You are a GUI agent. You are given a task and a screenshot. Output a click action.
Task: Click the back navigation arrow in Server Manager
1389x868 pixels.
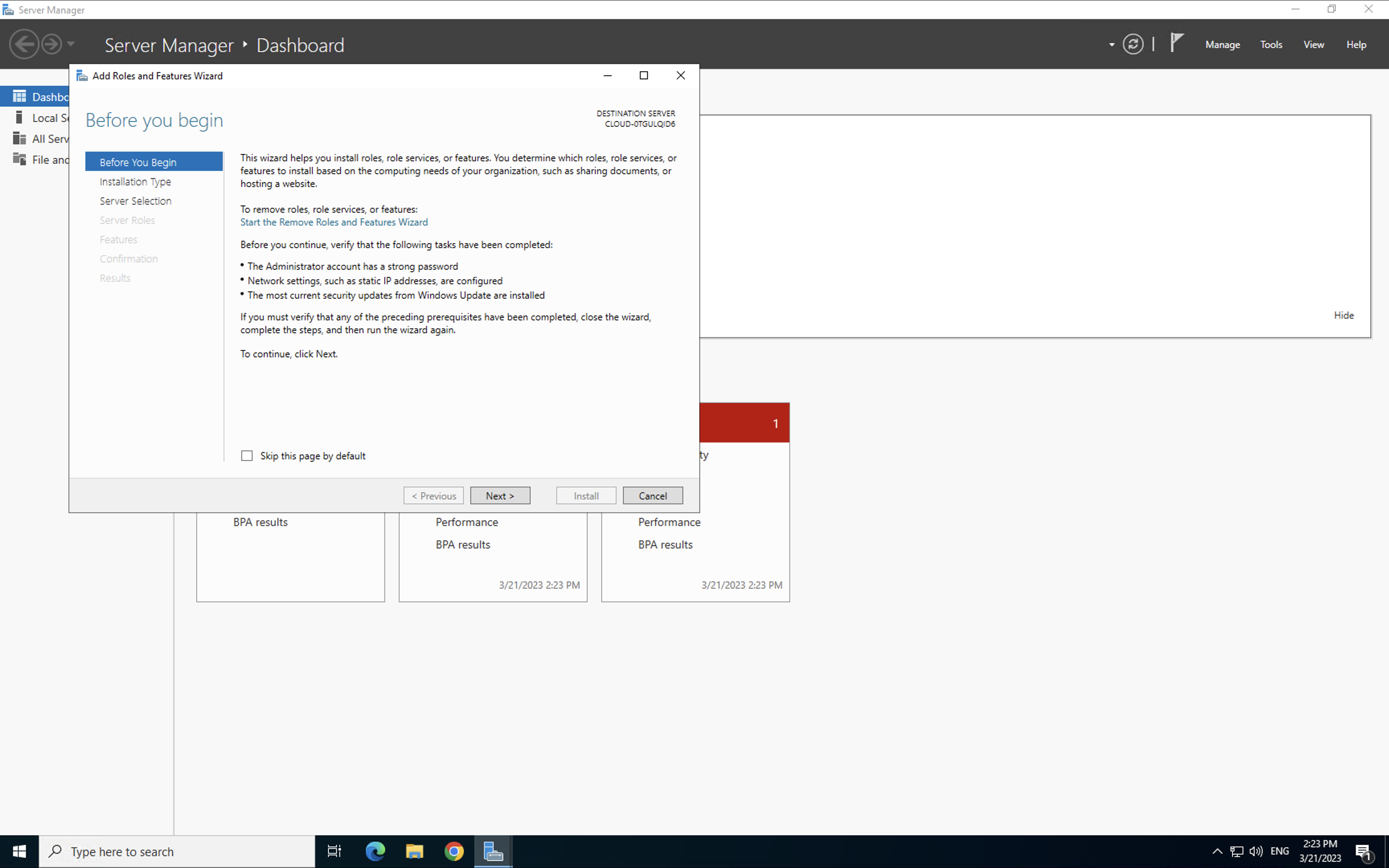(24, 44)
